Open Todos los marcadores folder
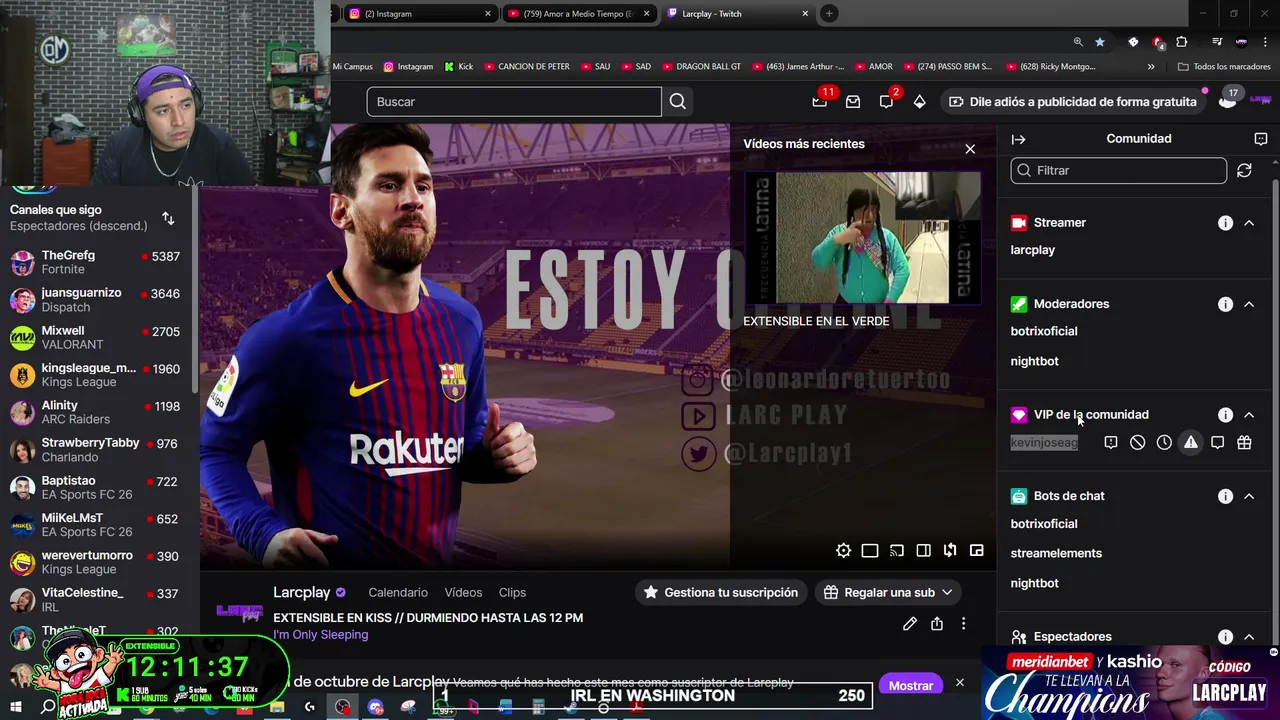Screen dimensions: 1280x720 click(1224, 67)
